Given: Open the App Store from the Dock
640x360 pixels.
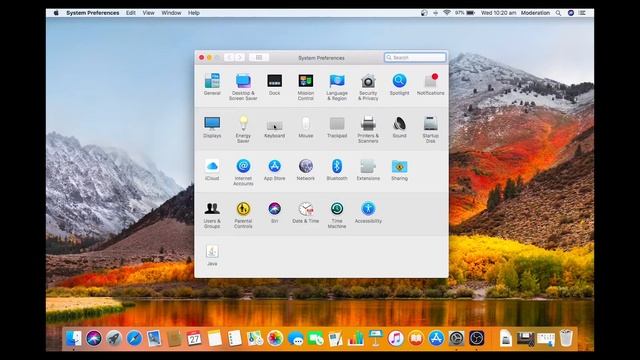Looking at the screenshot, I should pos(436,338).
